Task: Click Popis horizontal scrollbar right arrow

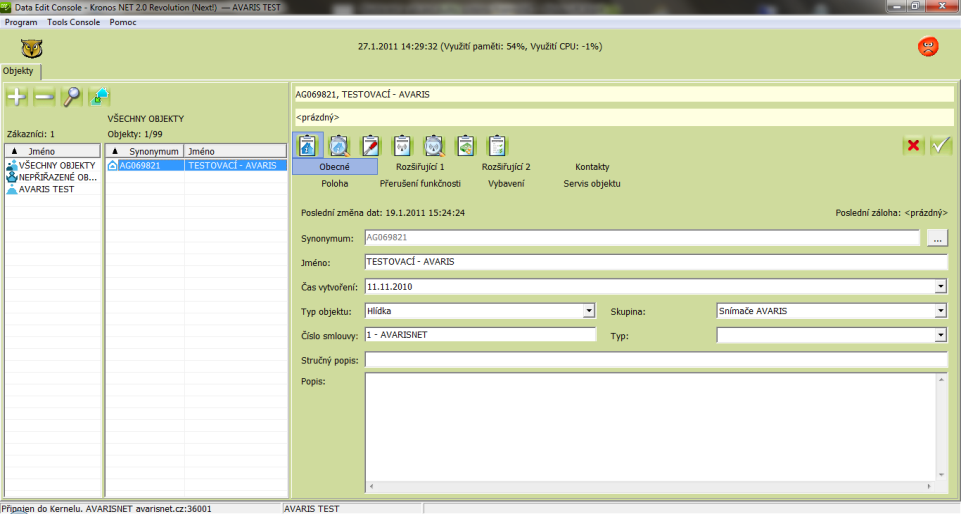Action: click(x=929, y=486)
